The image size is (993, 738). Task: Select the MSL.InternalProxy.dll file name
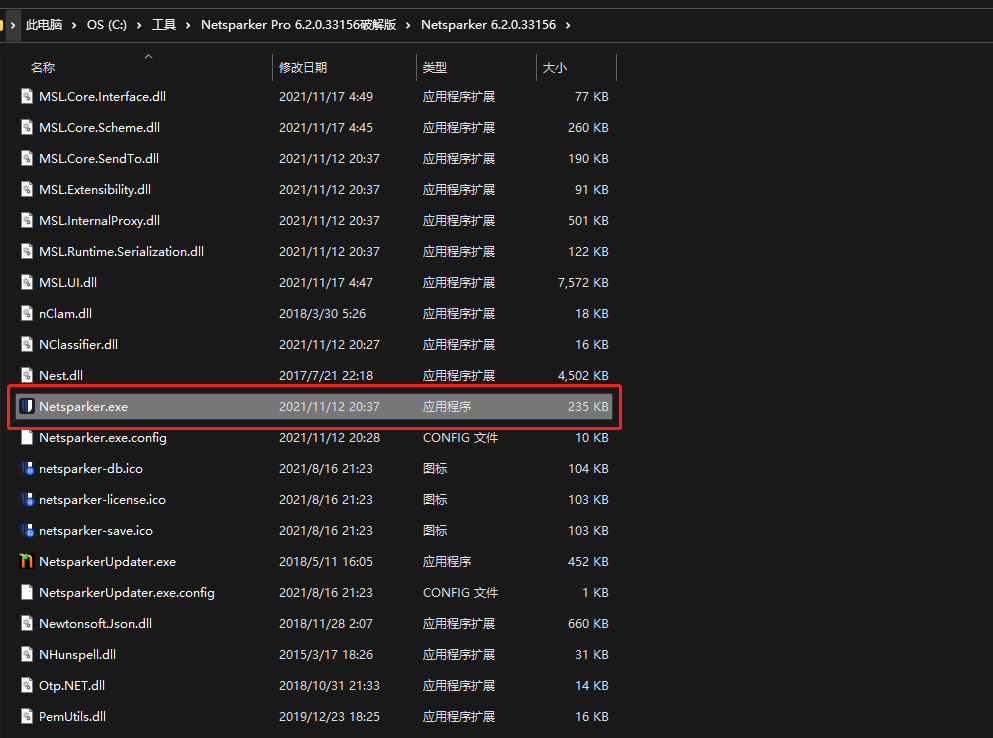point(99,220)
